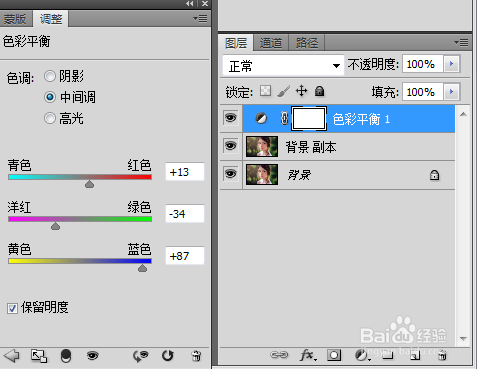Viewport: 477px width, 369px height.
Task: Hide the 背景 副本 layer
Action: pyautogui.click(x=231, y=146)
